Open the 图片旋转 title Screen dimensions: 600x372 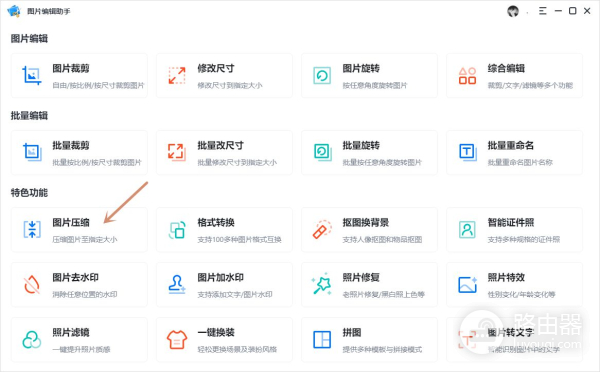point(361,69)
